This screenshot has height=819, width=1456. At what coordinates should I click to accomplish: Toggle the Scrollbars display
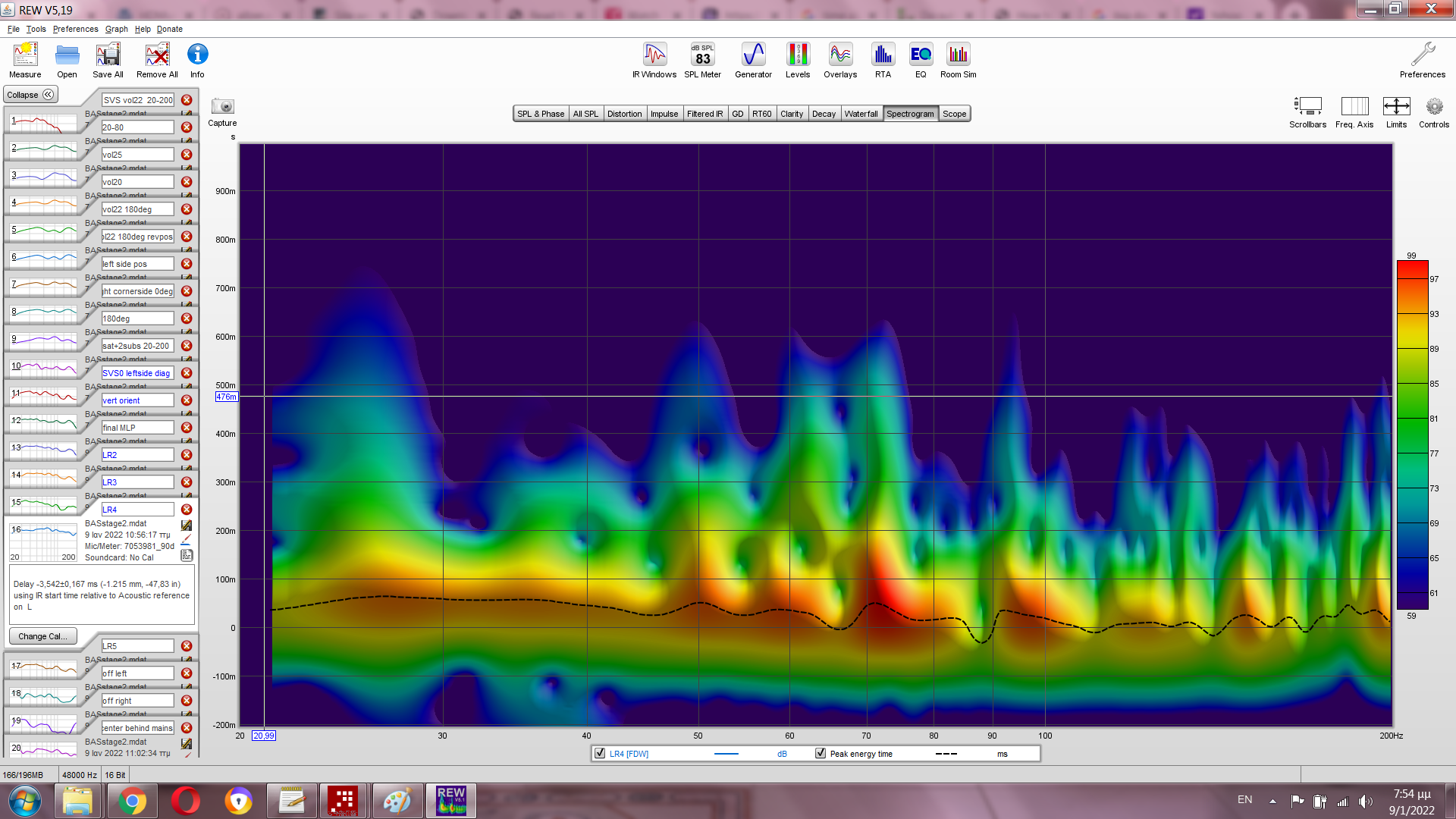(1307, 107)
